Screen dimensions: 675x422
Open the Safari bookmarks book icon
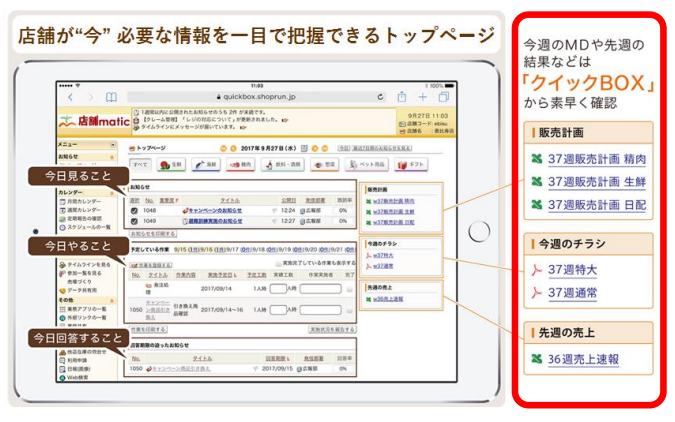(111, 97)
